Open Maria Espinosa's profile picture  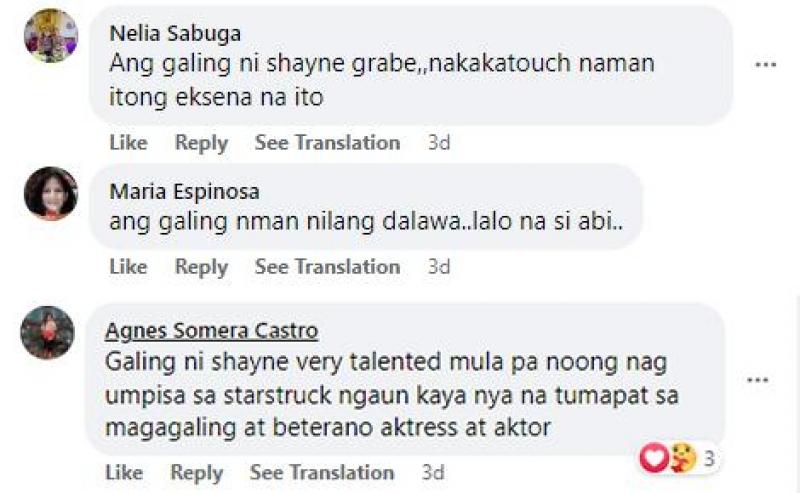(x=51, y=193)
